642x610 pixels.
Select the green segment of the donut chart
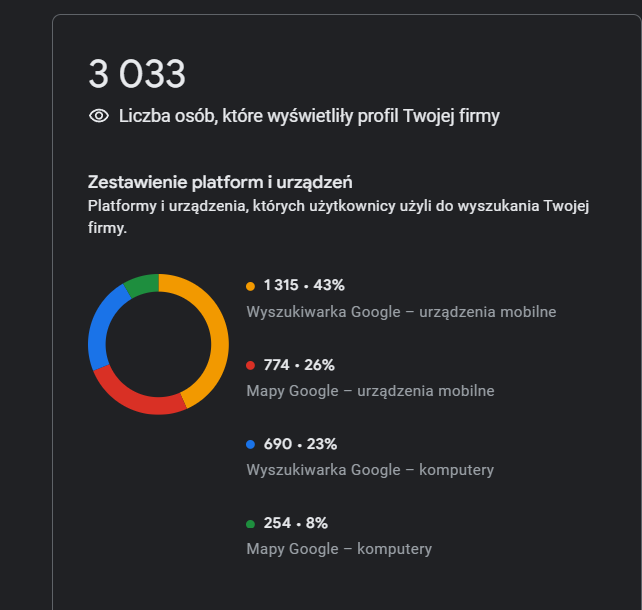click(142, 283)
